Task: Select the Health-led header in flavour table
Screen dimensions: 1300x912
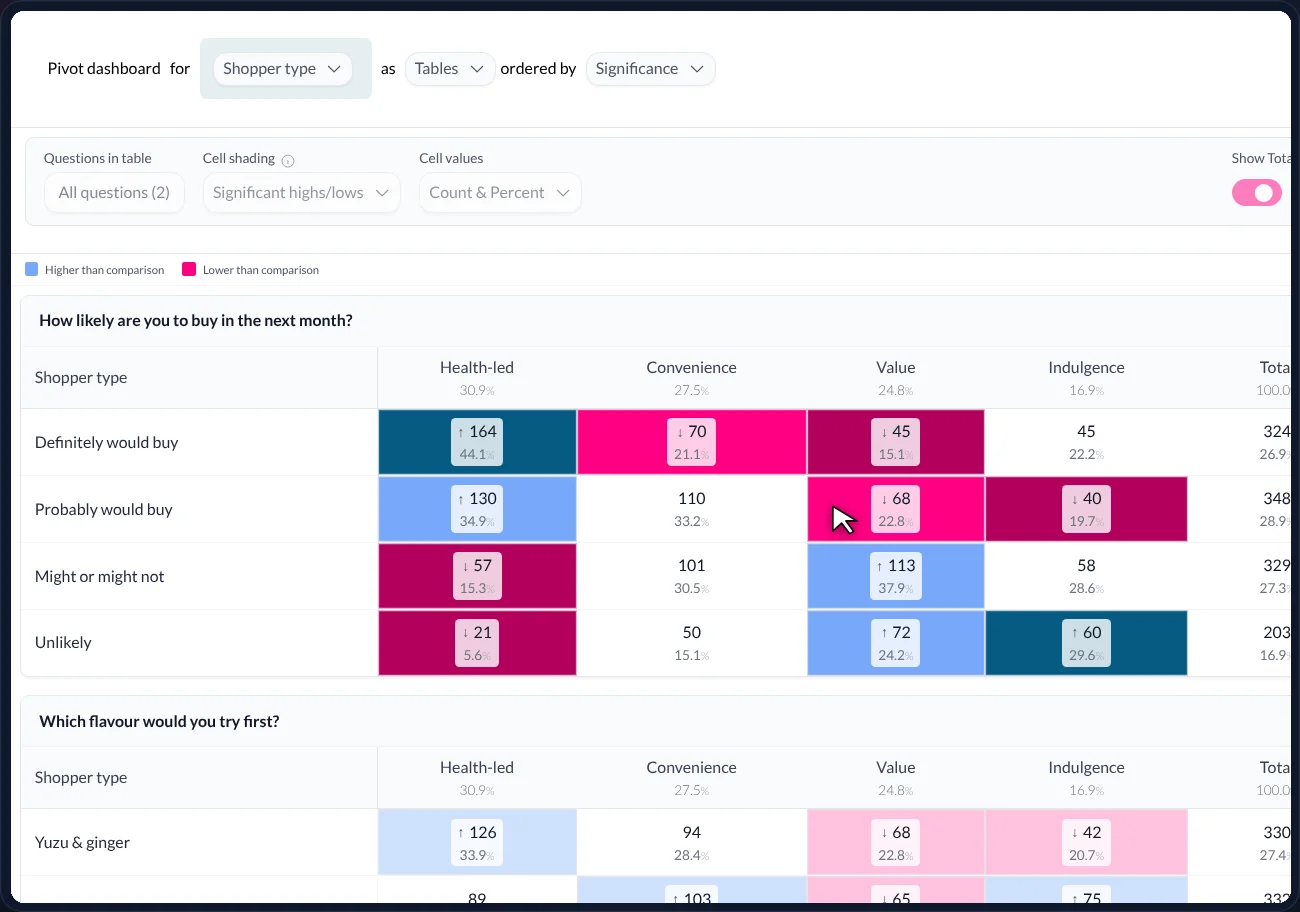Action: (477, 777)
